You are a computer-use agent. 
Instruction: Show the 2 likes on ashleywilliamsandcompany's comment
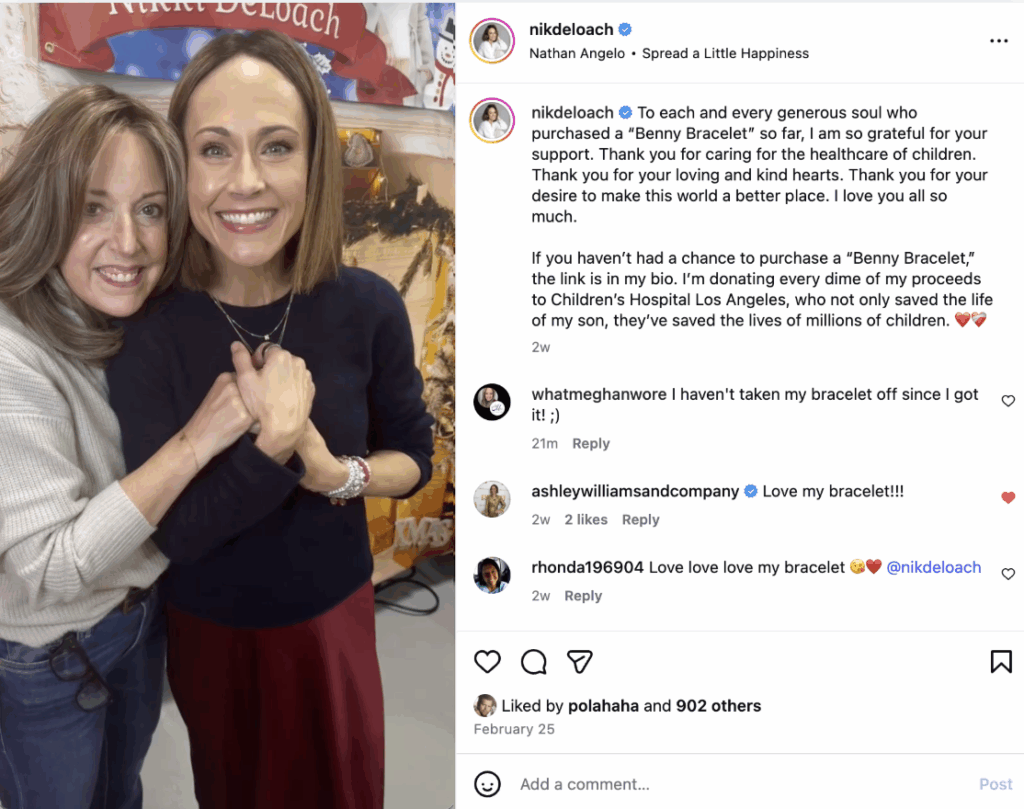pos(585,520)
